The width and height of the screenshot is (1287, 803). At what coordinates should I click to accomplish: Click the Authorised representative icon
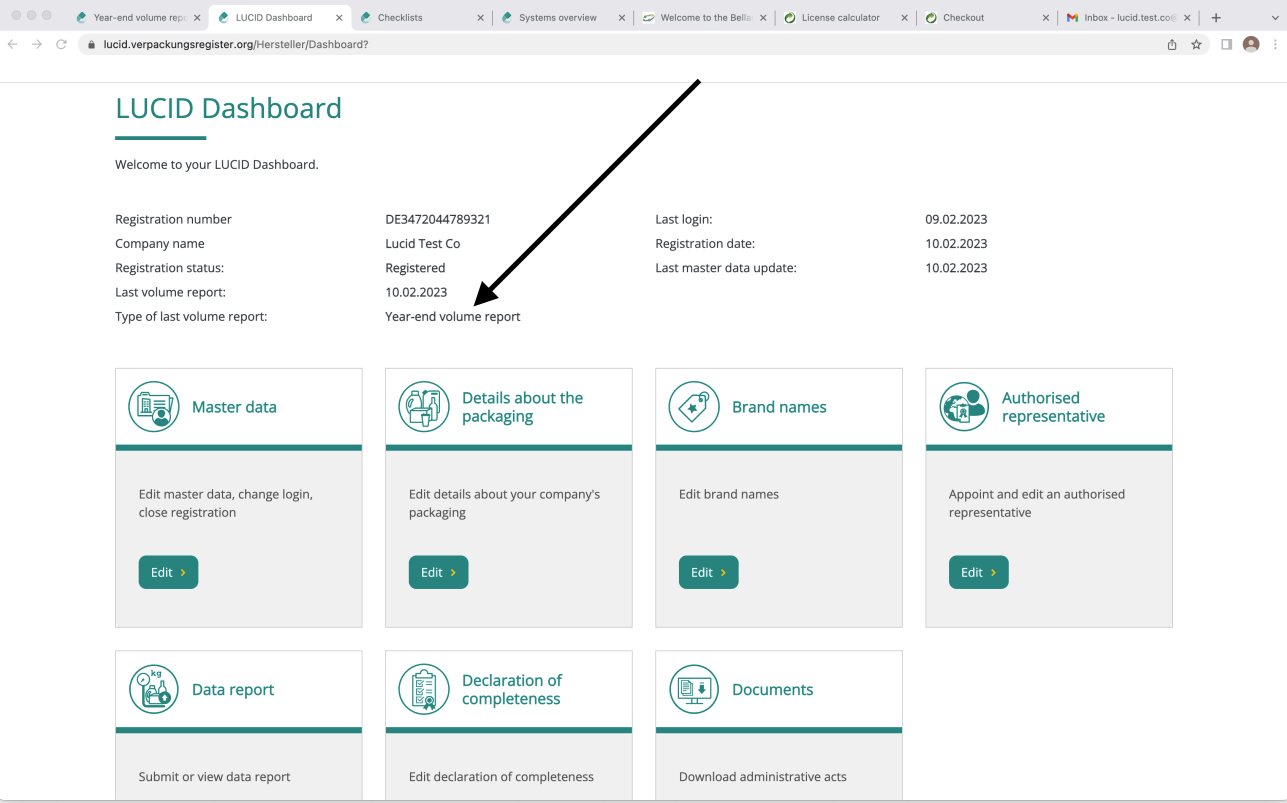[964, 407]
